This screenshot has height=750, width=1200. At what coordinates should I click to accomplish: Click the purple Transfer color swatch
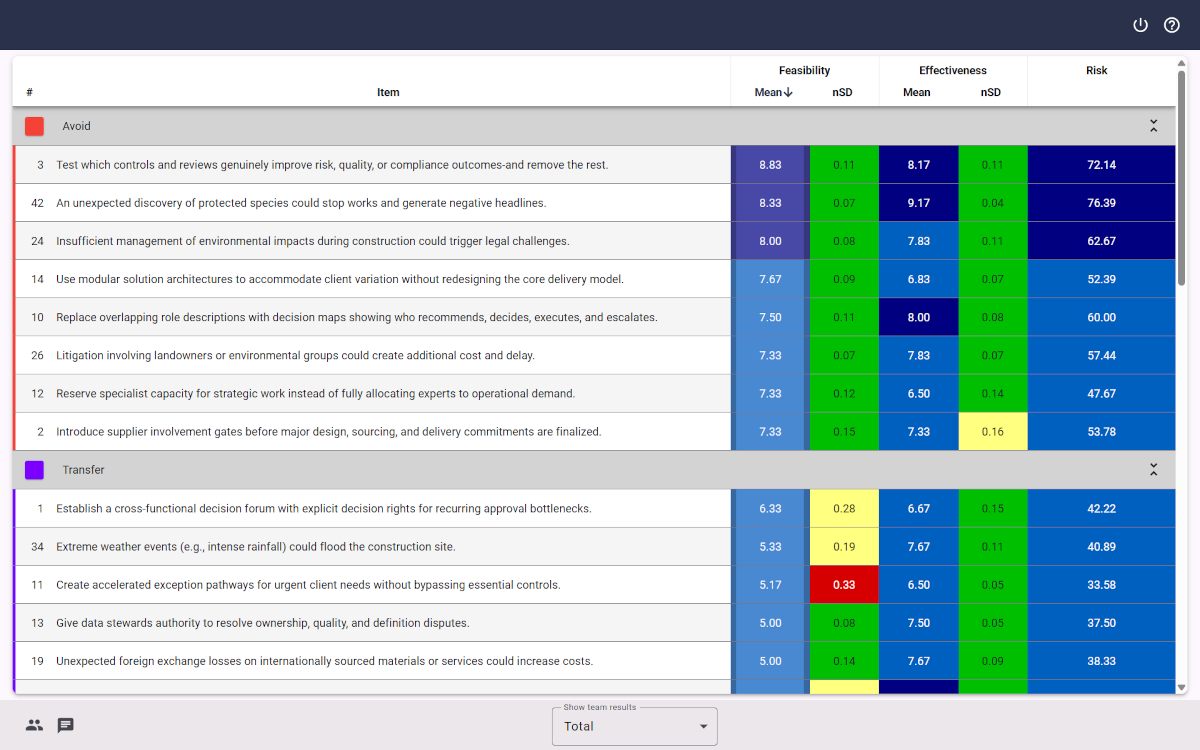click(34, 470)
